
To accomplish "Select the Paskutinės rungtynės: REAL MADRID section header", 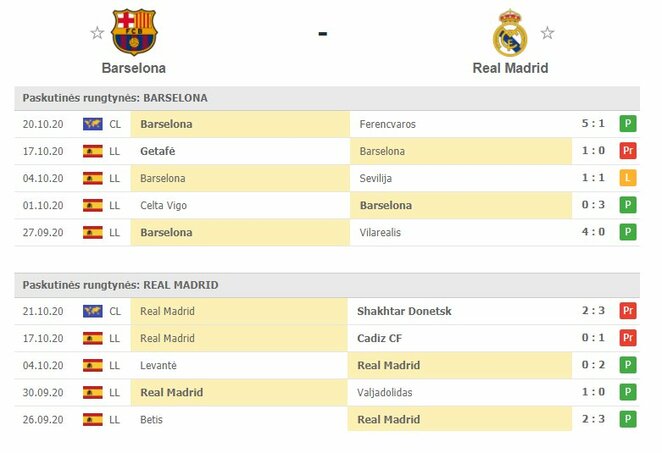I will click(x=120, y=285).
